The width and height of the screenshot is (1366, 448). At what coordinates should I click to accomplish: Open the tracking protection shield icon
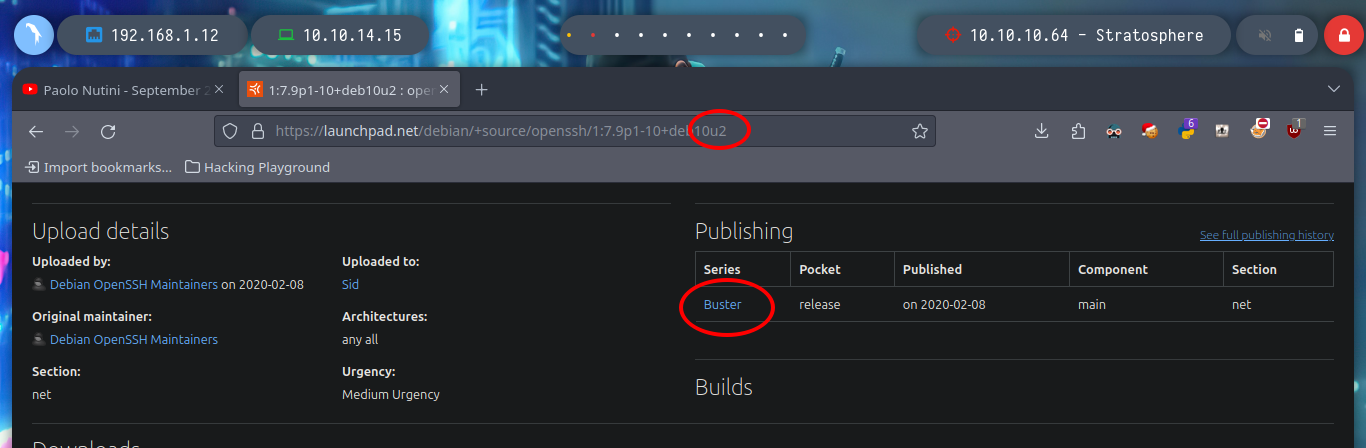tap(229, 131)
